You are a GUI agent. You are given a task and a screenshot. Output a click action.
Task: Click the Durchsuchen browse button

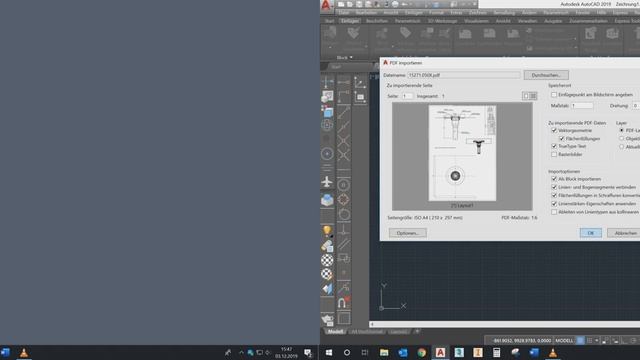pos(546,75)
